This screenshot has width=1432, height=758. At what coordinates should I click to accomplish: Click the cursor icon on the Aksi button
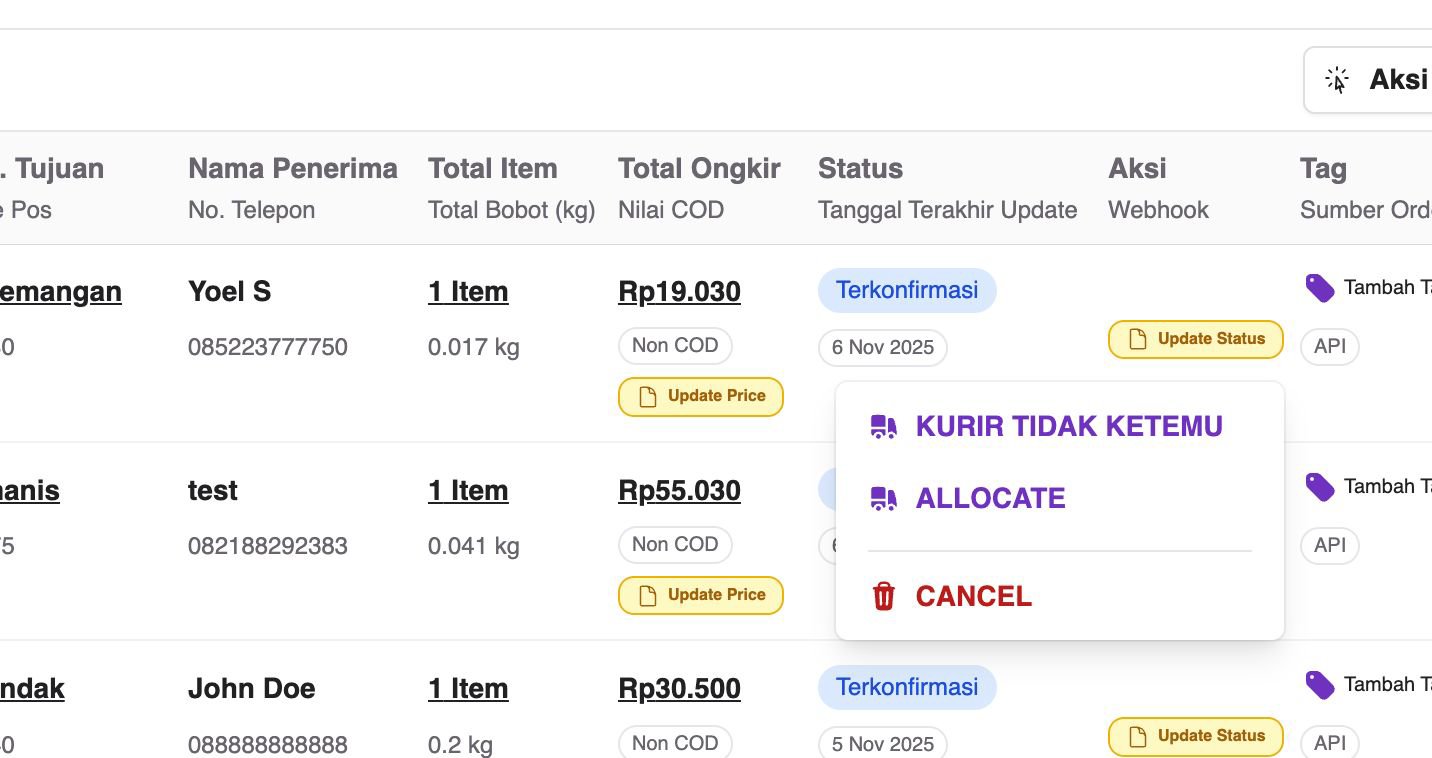1337,80
